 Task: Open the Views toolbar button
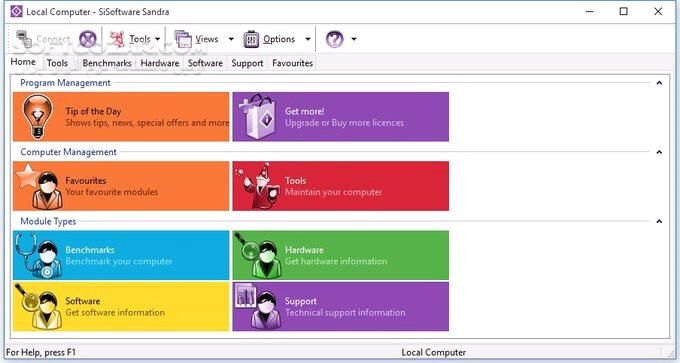tap(196, 39)
